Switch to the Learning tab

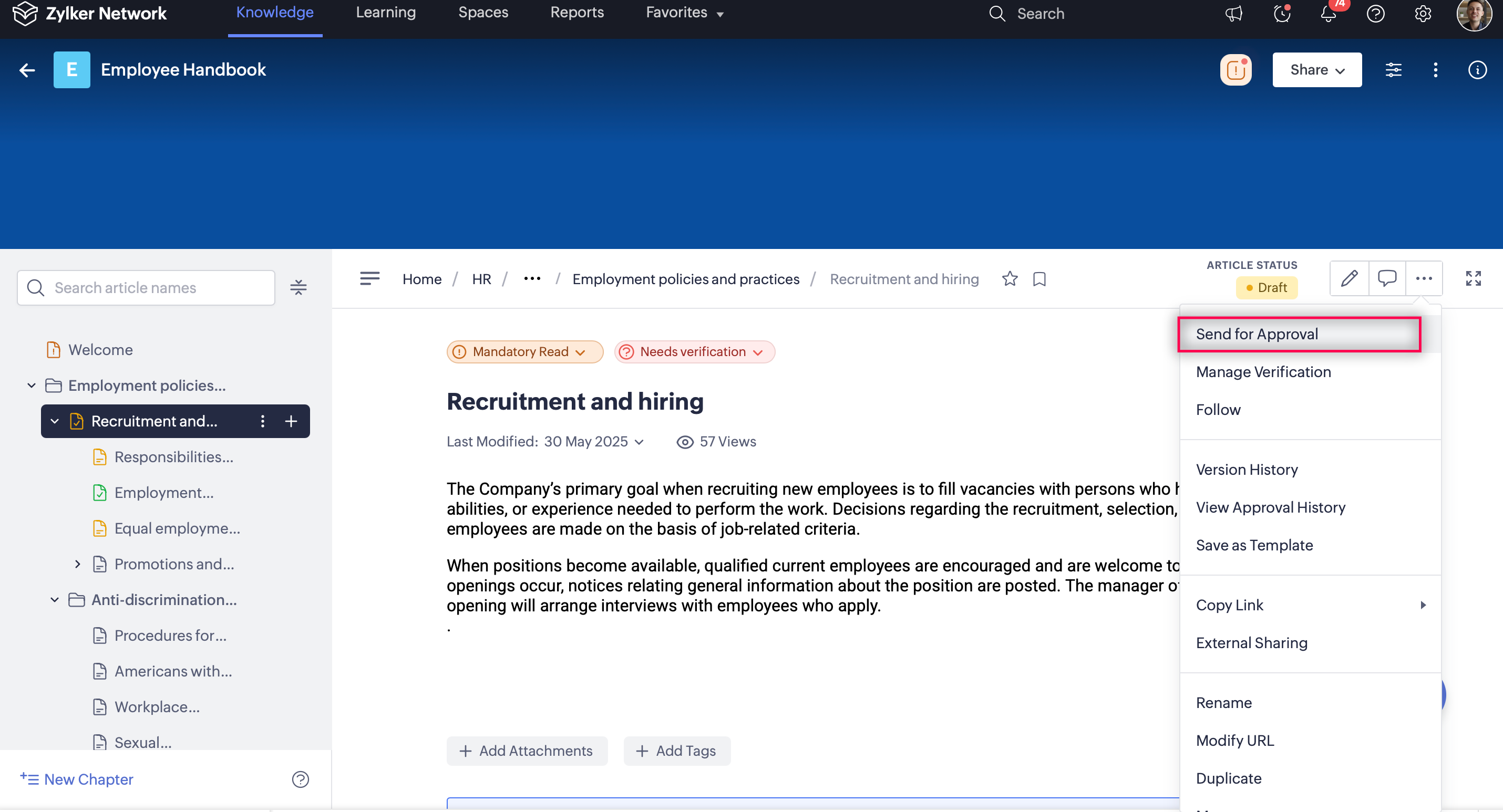coord(385,13)
